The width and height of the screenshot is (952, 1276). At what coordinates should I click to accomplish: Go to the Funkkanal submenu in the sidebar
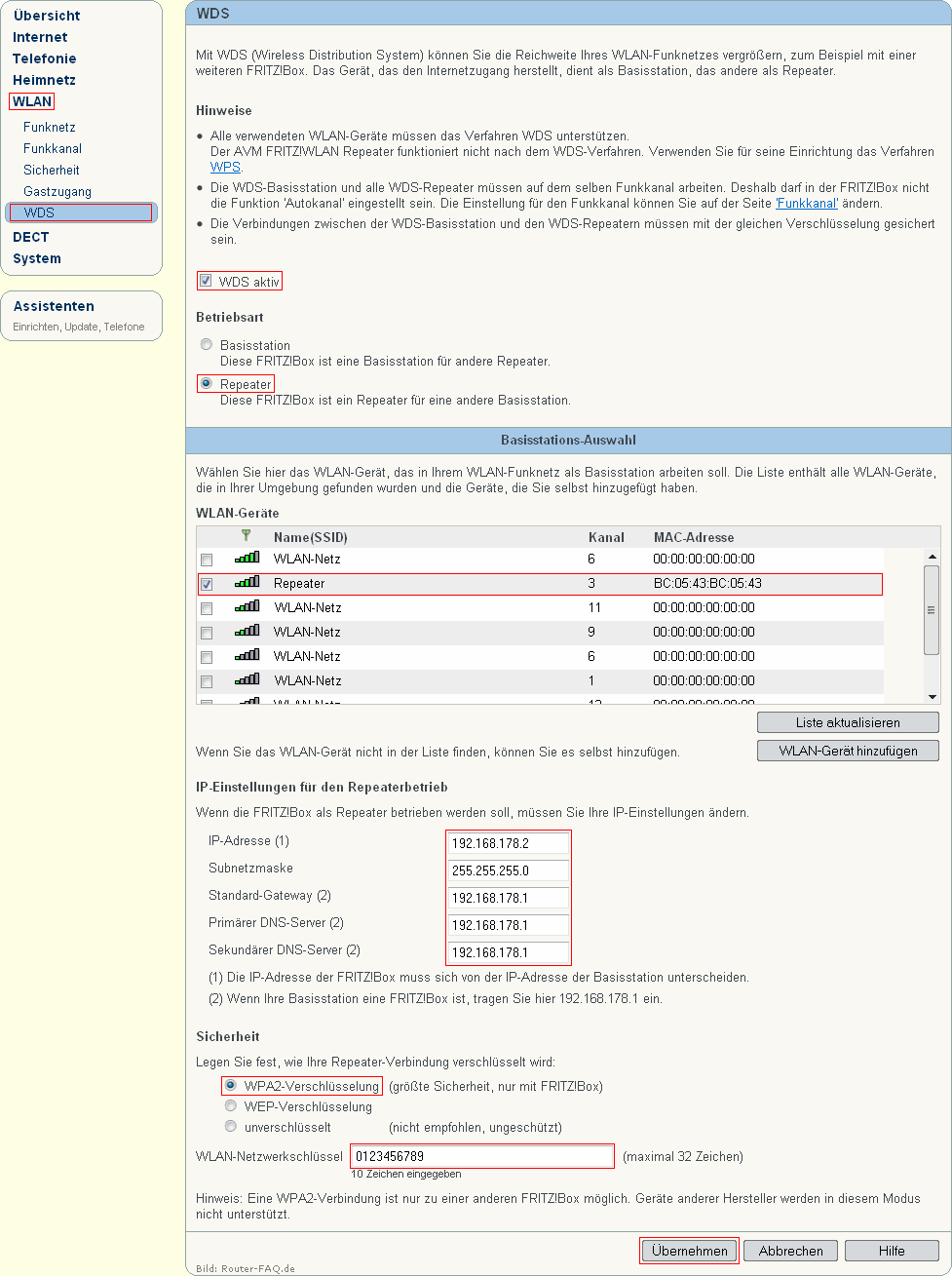(53, 148)
